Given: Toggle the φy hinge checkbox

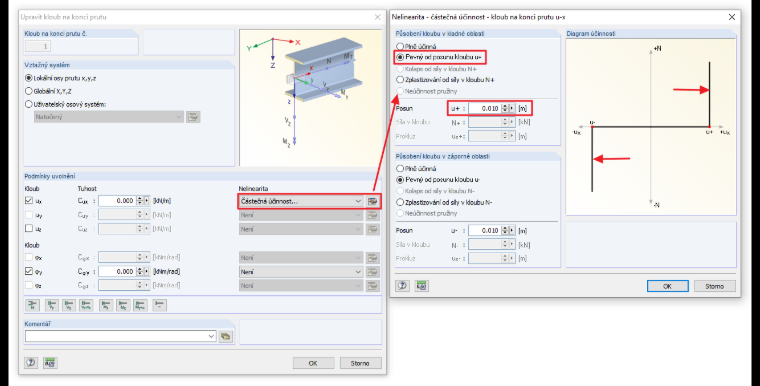Looking at the screenshot, I should pos(29,272).
